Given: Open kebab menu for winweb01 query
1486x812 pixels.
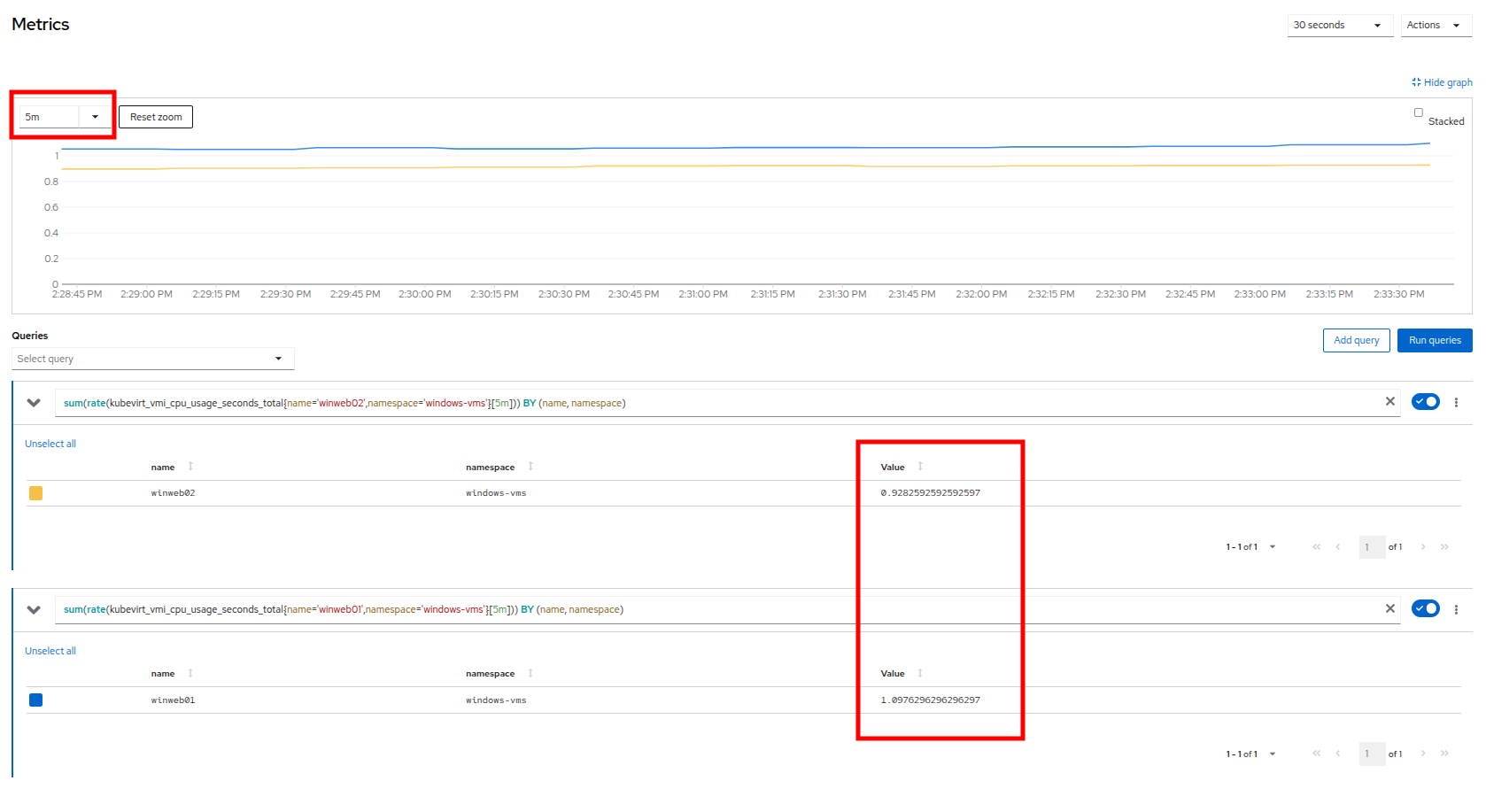Looking at the screenshot, I should click(x=1456, y=609).
